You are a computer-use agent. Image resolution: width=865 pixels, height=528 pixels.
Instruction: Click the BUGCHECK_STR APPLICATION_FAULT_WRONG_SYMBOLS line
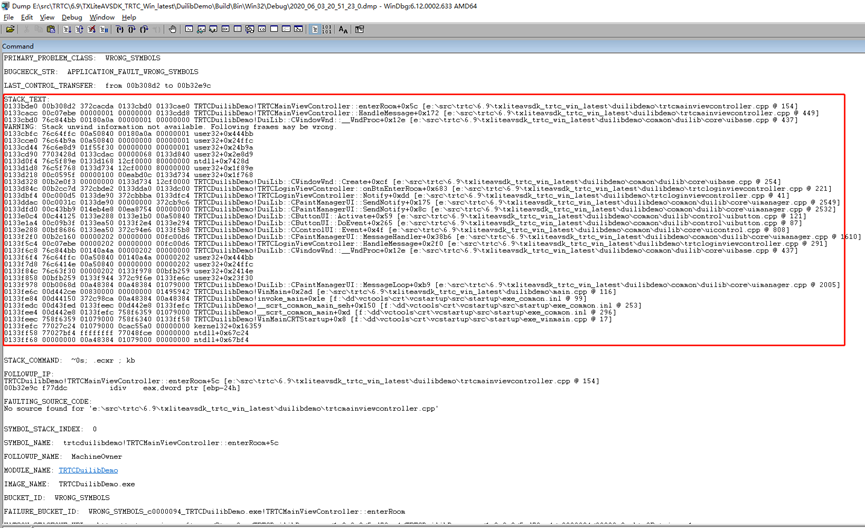coord(101,72)
